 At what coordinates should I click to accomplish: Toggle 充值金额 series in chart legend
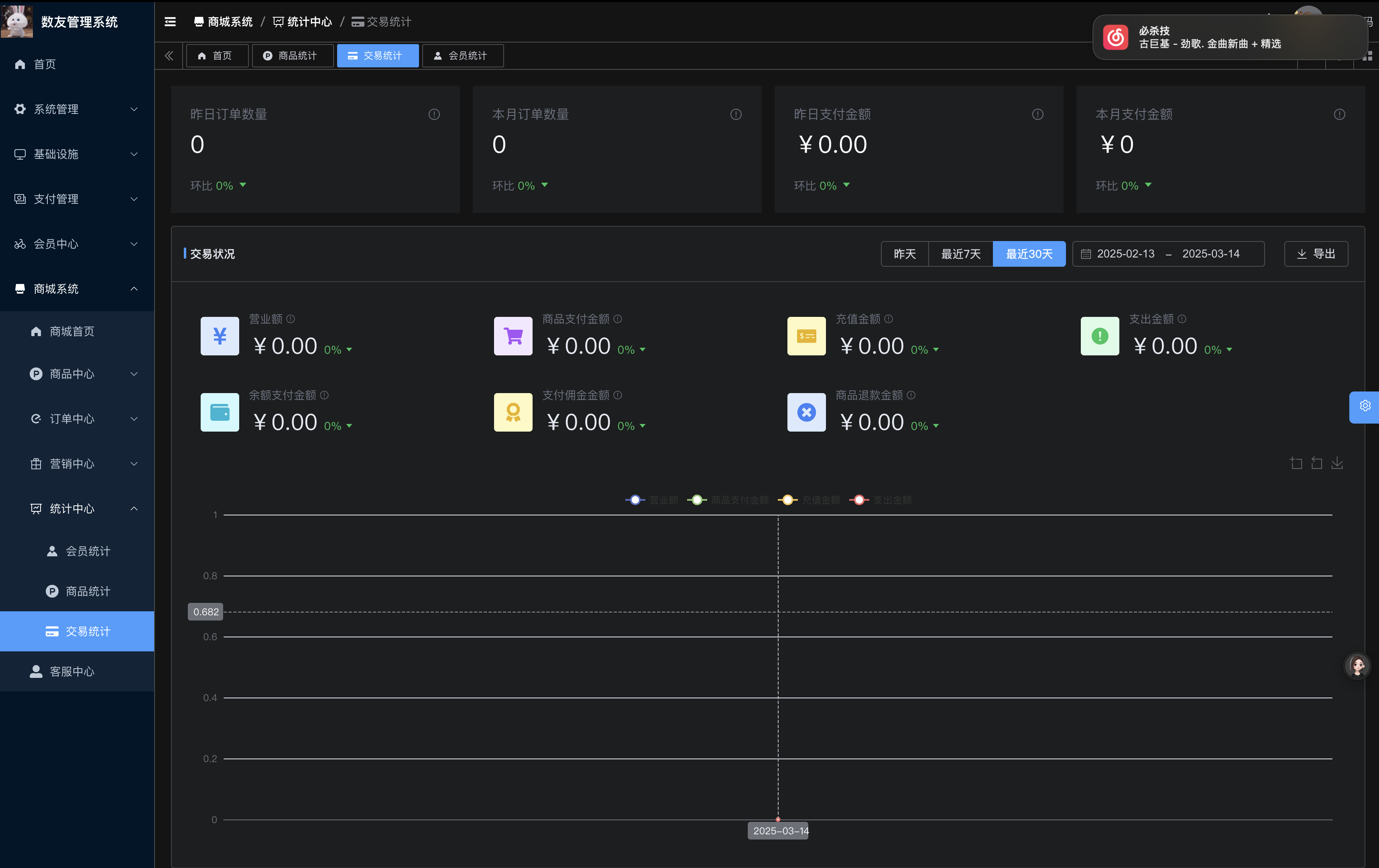click(809, 500)
